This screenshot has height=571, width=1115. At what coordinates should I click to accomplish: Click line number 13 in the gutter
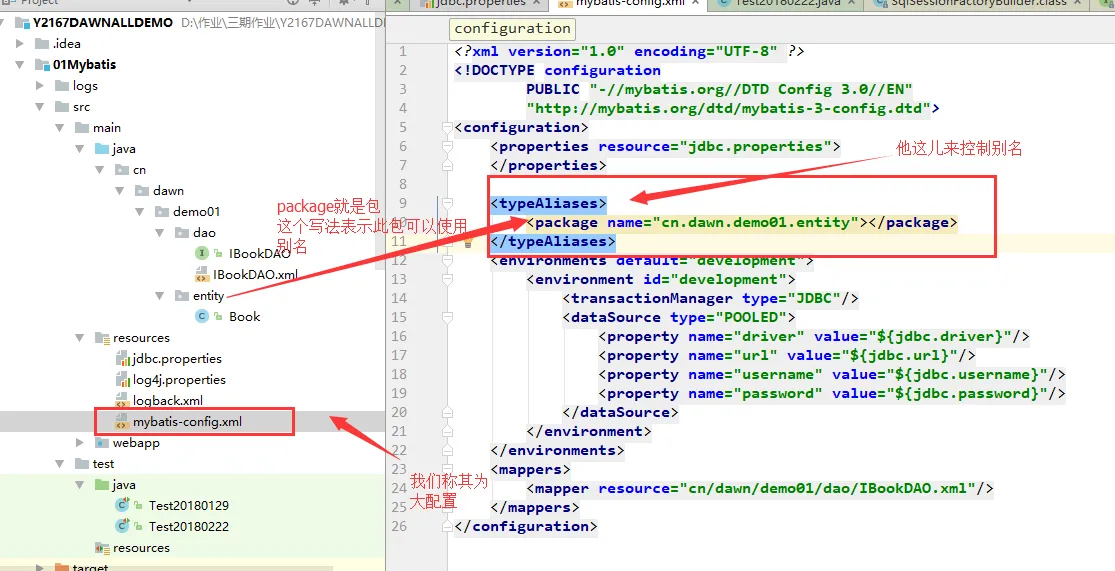pos(398,280)
